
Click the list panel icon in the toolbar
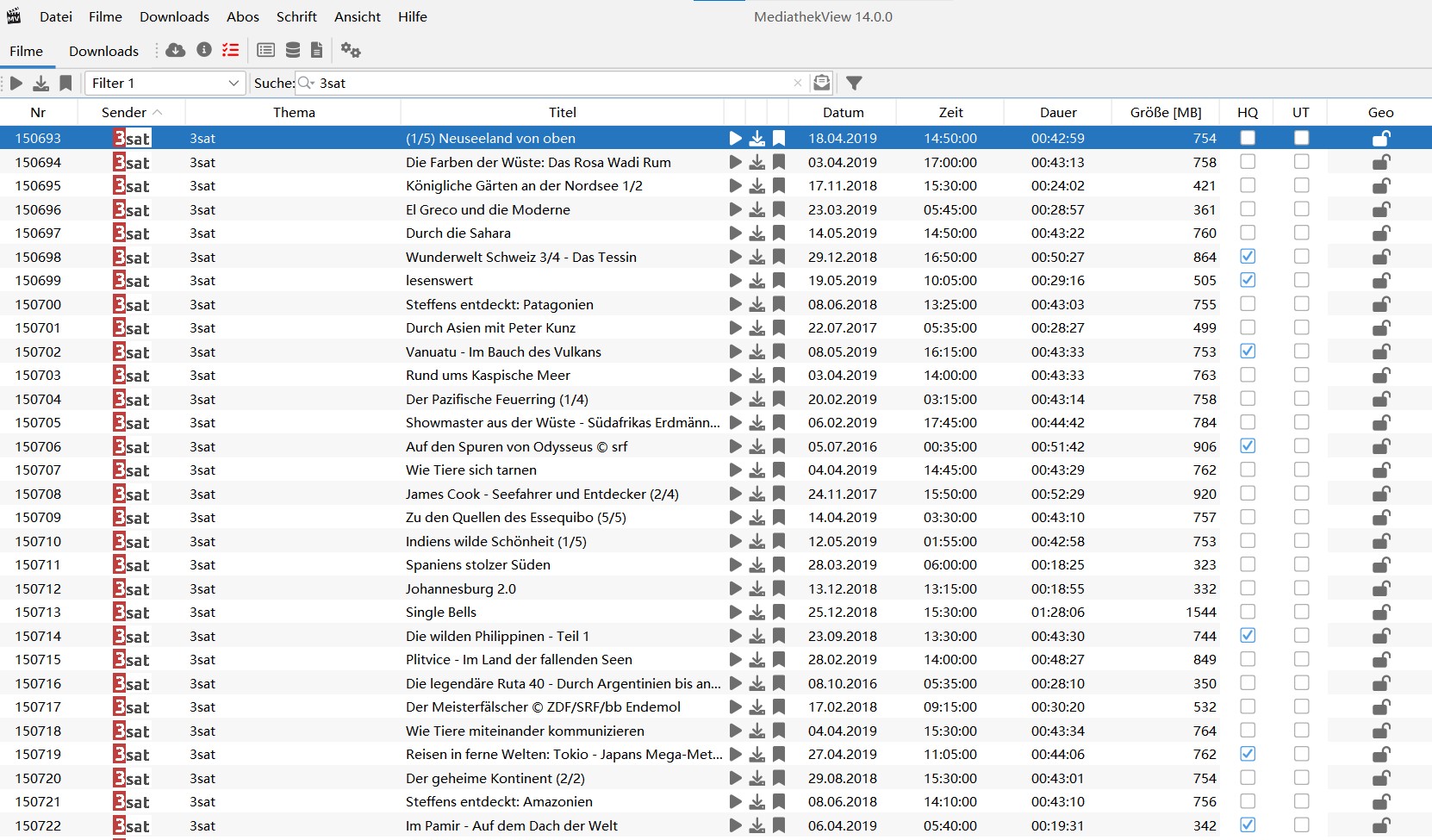pos(266,50)
